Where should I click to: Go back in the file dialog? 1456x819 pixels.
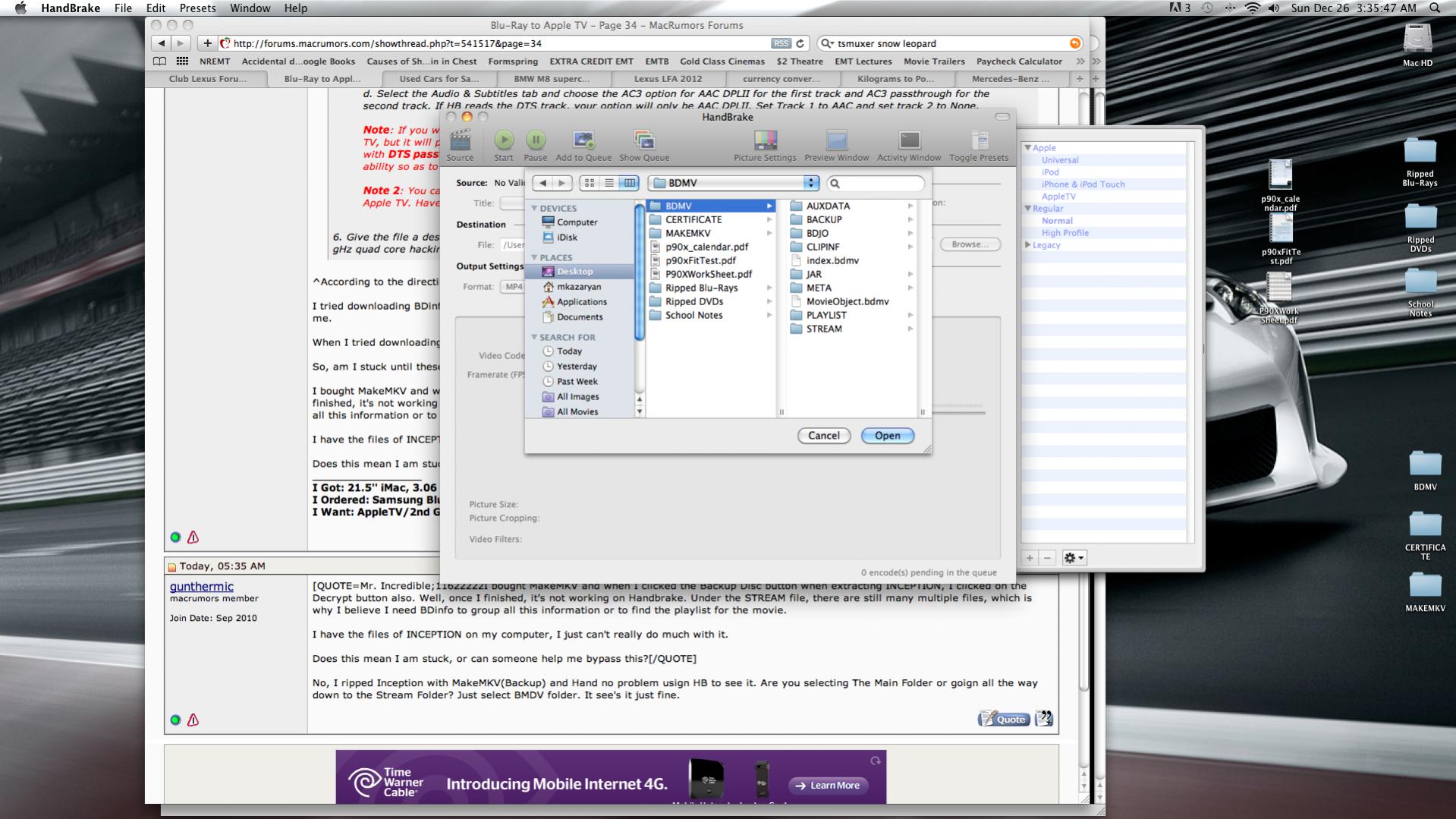click(x=542, y=183)
